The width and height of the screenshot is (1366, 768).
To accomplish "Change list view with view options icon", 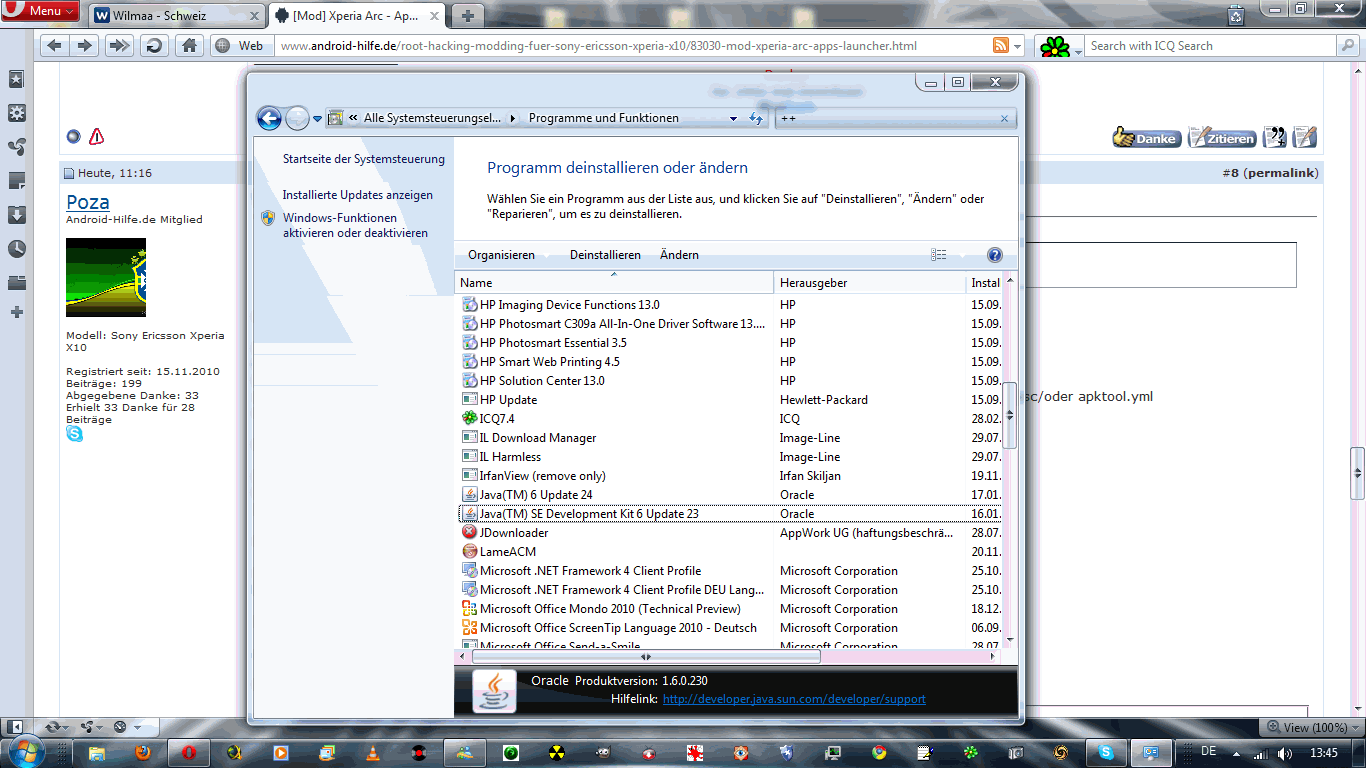I will click(938, 255).
